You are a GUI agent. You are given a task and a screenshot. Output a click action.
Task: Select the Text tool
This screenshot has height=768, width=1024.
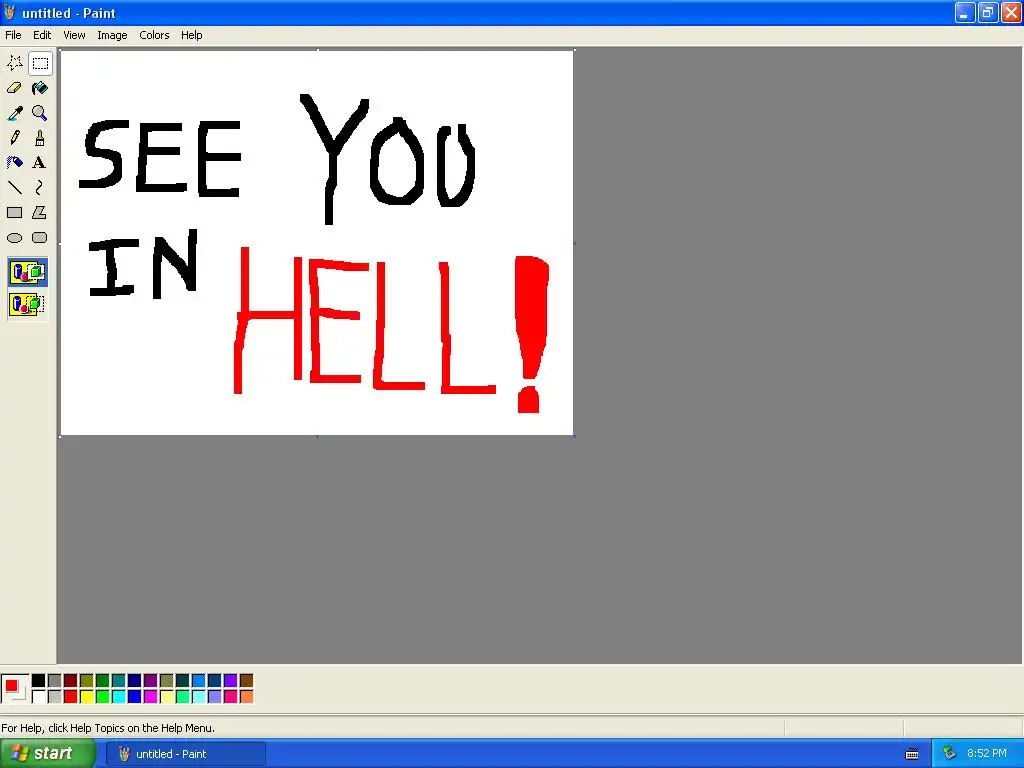[x=40, y=163]
